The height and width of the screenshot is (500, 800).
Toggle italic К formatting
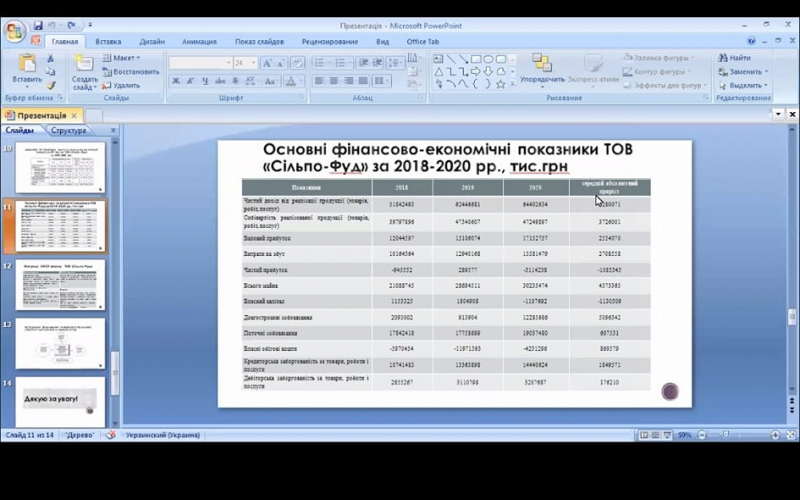pyautogui.click(x=190, y=81)
